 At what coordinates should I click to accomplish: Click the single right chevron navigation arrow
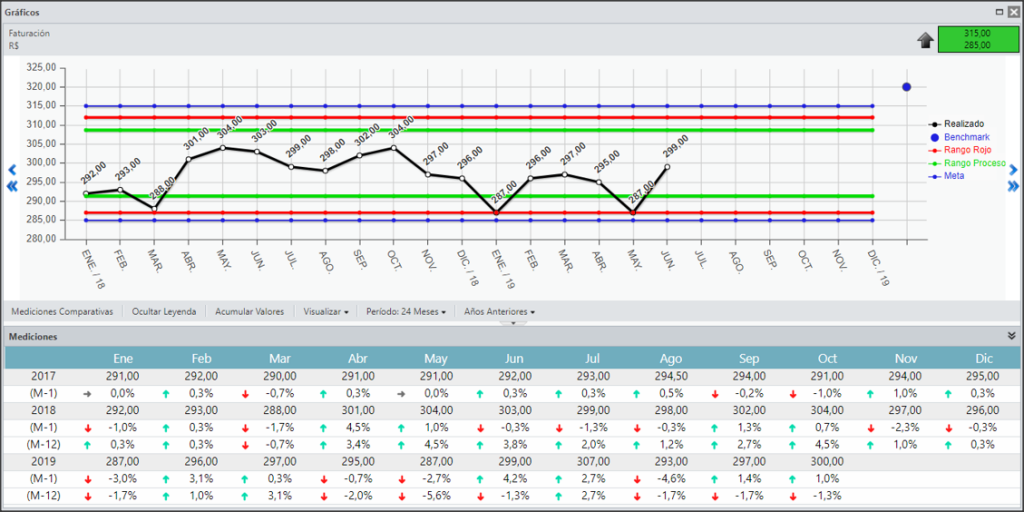click(1014, 170)
